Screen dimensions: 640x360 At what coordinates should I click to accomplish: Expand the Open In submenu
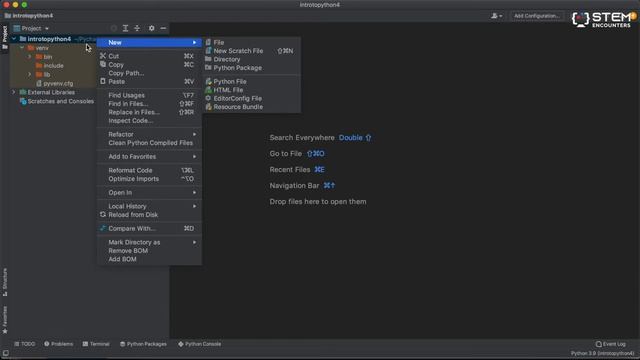[149, 193]
